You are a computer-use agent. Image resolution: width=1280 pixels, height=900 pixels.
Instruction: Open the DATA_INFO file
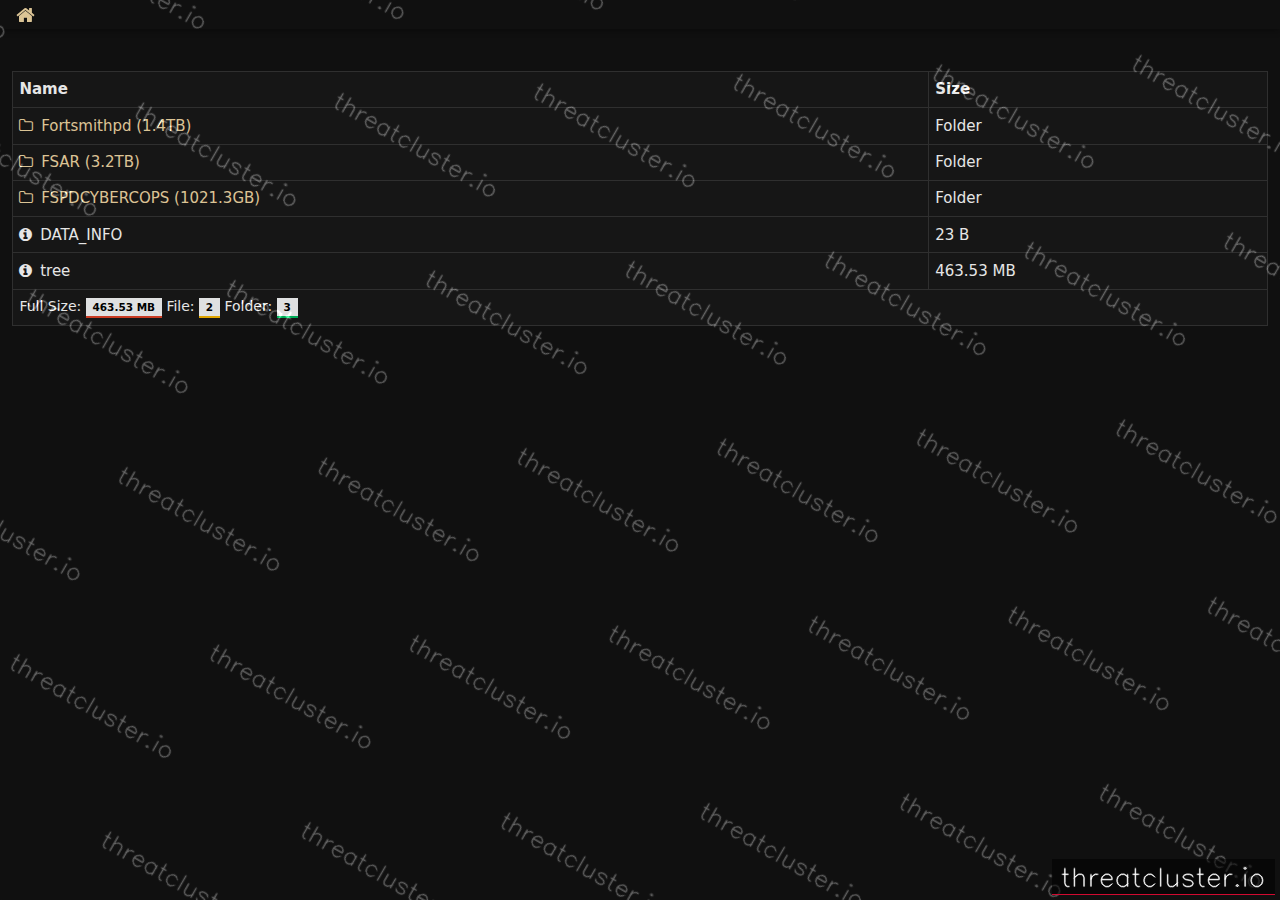point(81,234)
